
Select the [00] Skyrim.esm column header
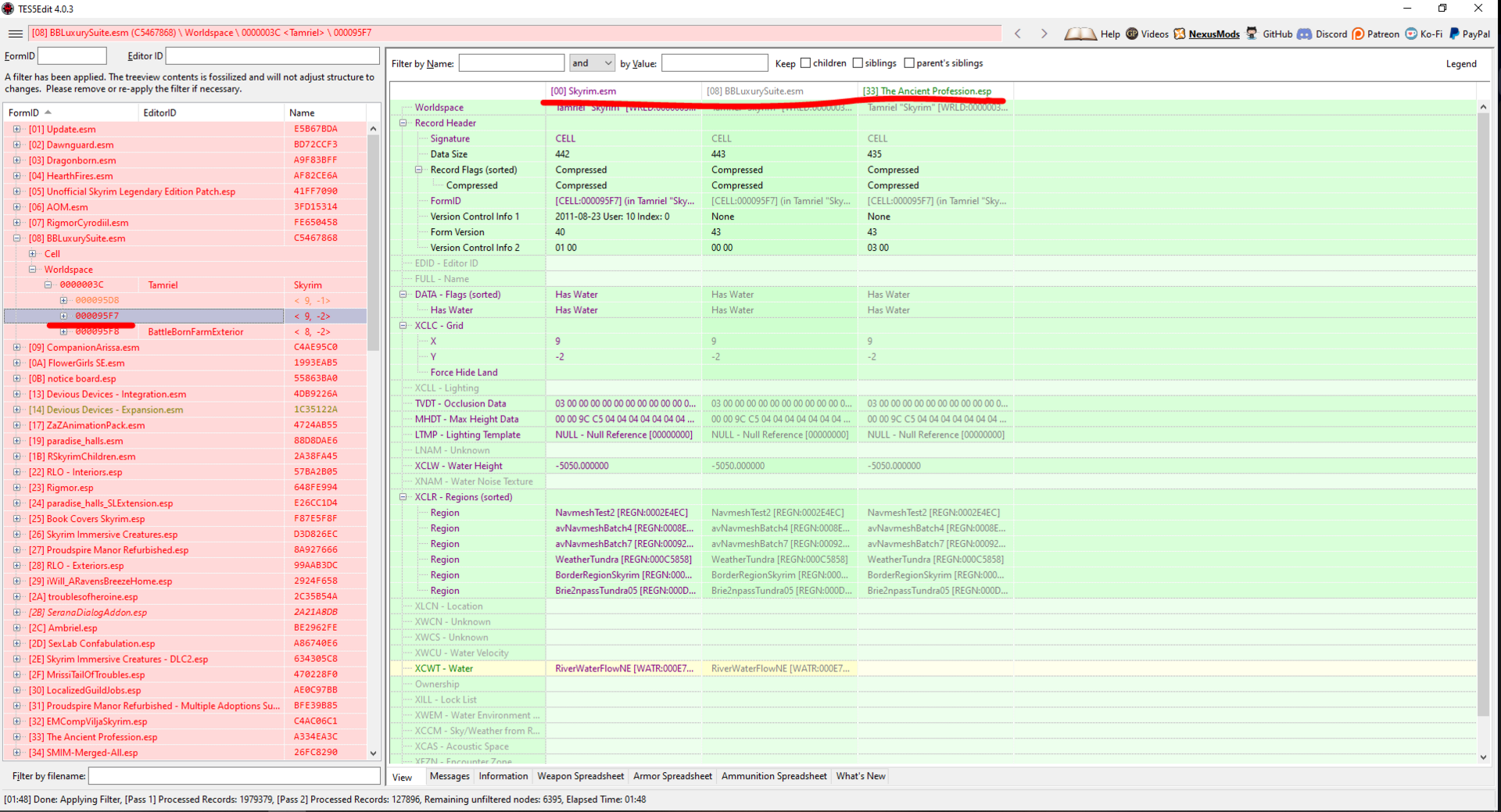point(623,91)
